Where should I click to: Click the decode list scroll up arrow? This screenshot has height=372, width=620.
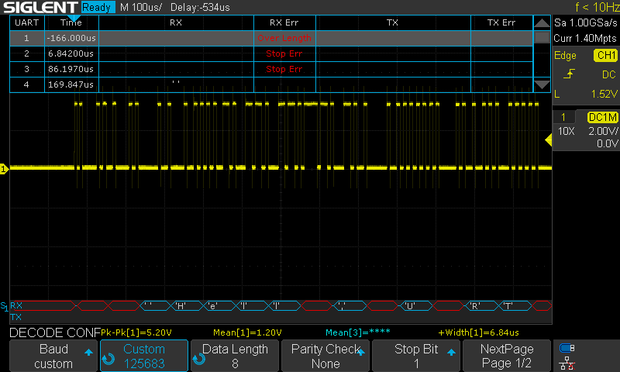tap(542, 23)
